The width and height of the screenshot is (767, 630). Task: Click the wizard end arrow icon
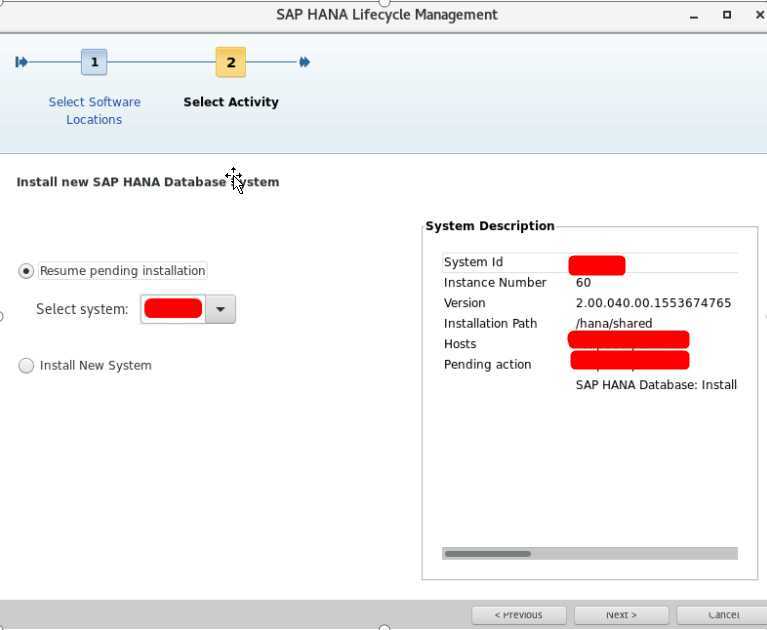tap(304, 62)
